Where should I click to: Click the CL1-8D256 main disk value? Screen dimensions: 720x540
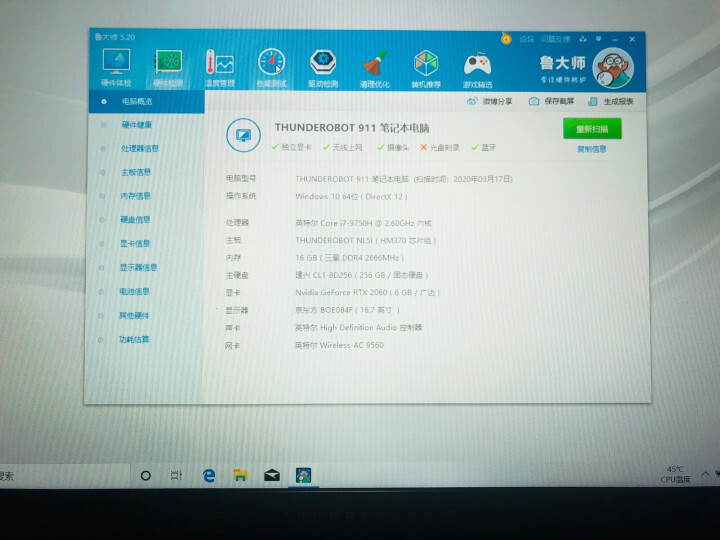tap(361, 275)
